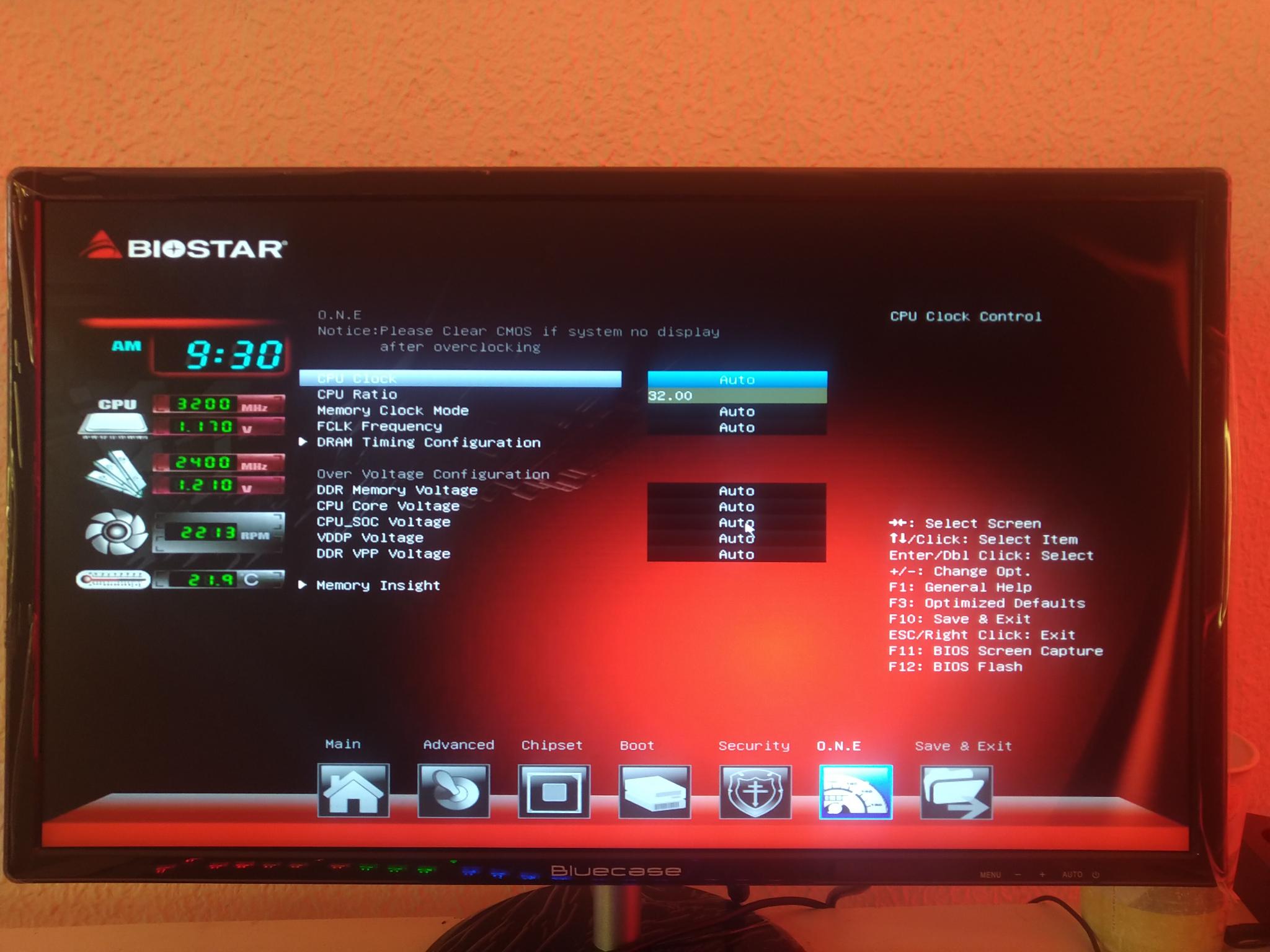Select the O.N.E gauge icon
Screen dimensions: 1270x952
click(x=856, y=793)
